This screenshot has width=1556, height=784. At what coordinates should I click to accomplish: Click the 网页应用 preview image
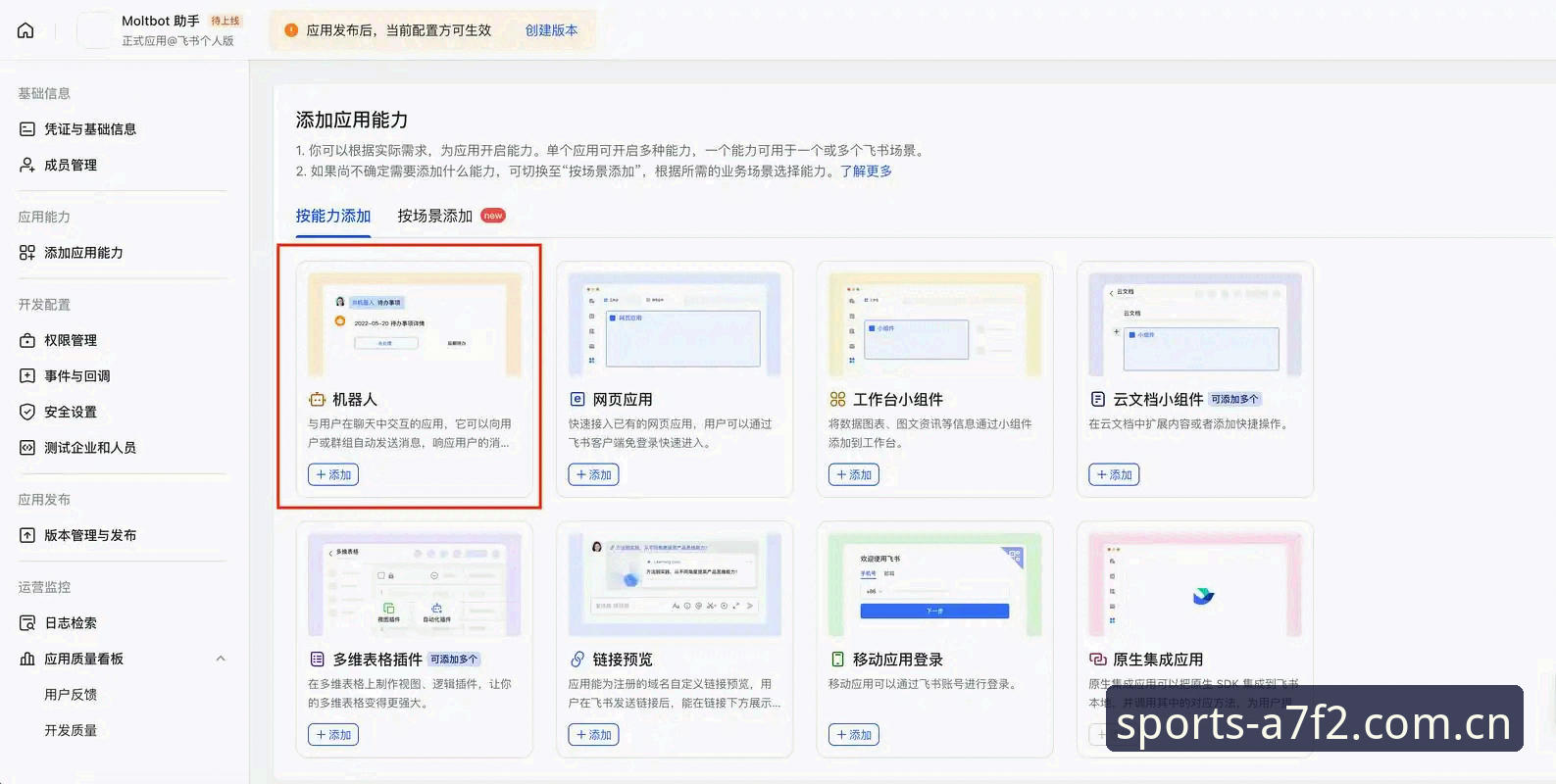click(675, 324)
